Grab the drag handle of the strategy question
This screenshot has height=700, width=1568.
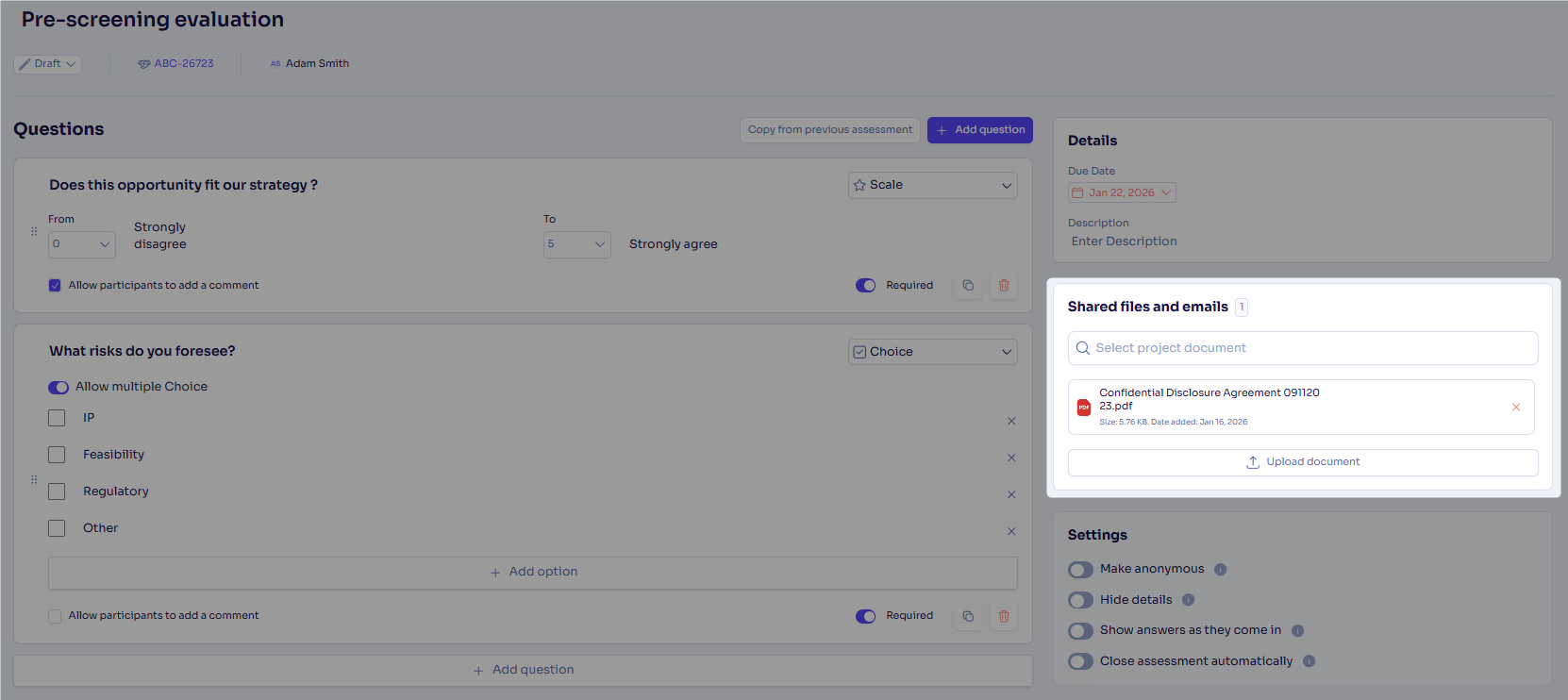pos(34,231)
